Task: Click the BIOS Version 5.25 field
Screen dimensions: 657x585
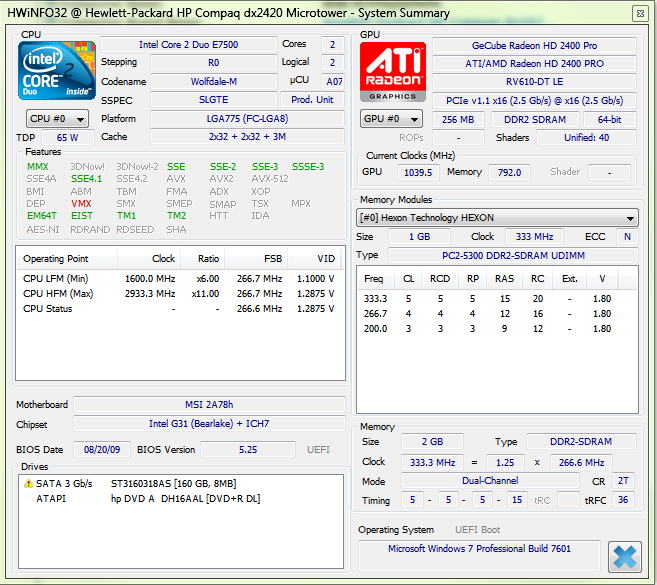Action: point(248,450)
